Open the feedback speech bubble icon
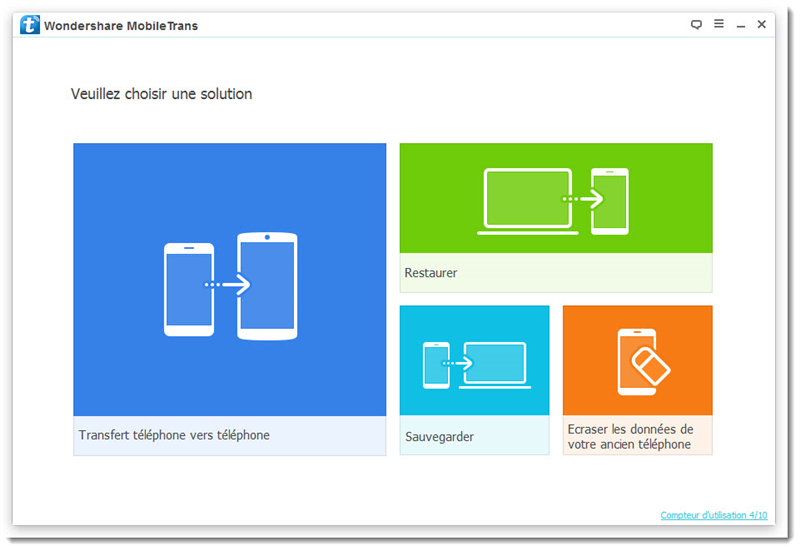The height and width of the screenshot is (550, 800). coord(697,25)
